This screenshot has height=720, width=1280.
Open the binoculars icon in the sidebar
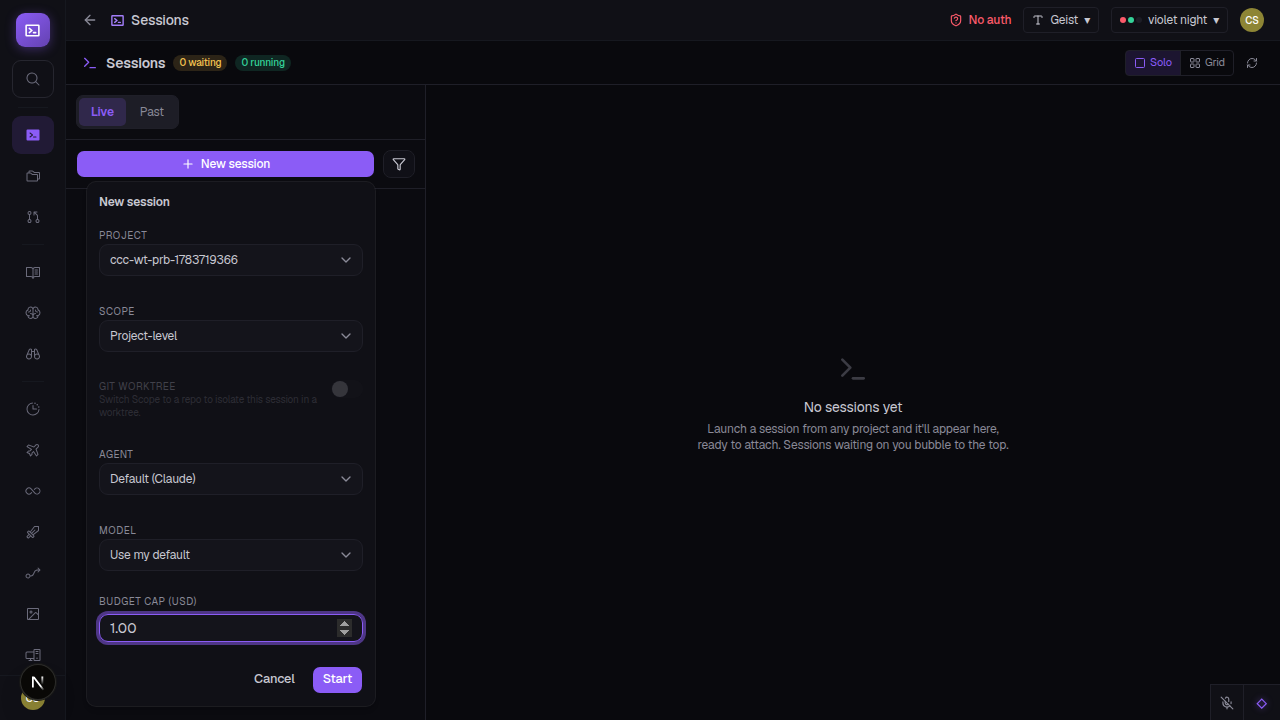click(x=33, y=354)
